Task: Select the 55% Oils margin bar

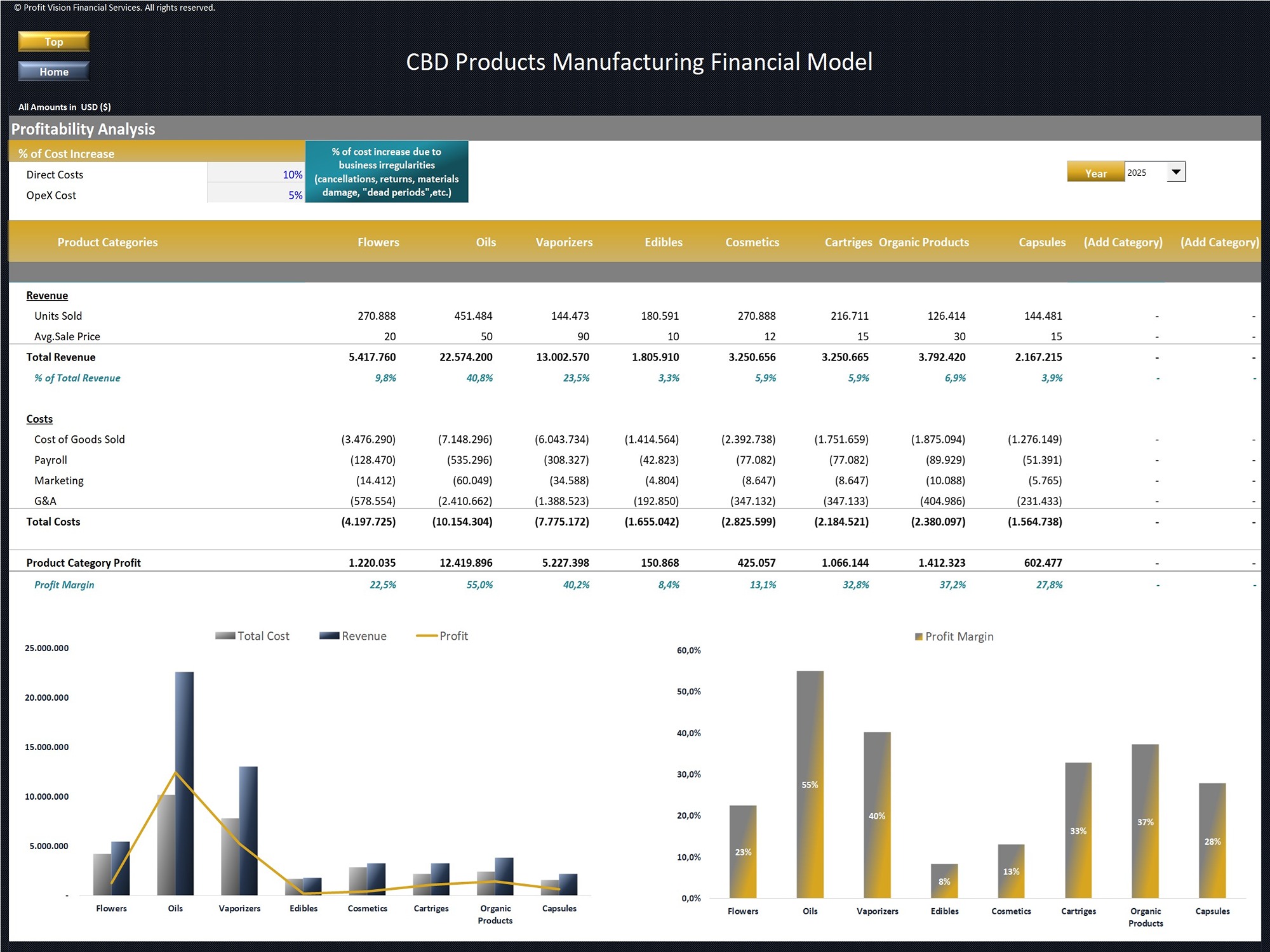Action: 810,784
